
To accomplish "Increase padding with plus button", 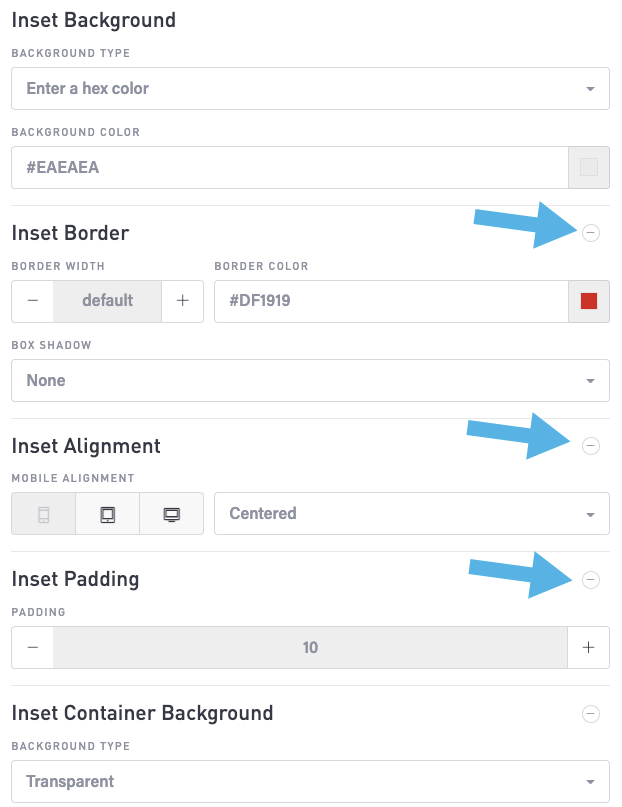I will click(x=589, y=647).
